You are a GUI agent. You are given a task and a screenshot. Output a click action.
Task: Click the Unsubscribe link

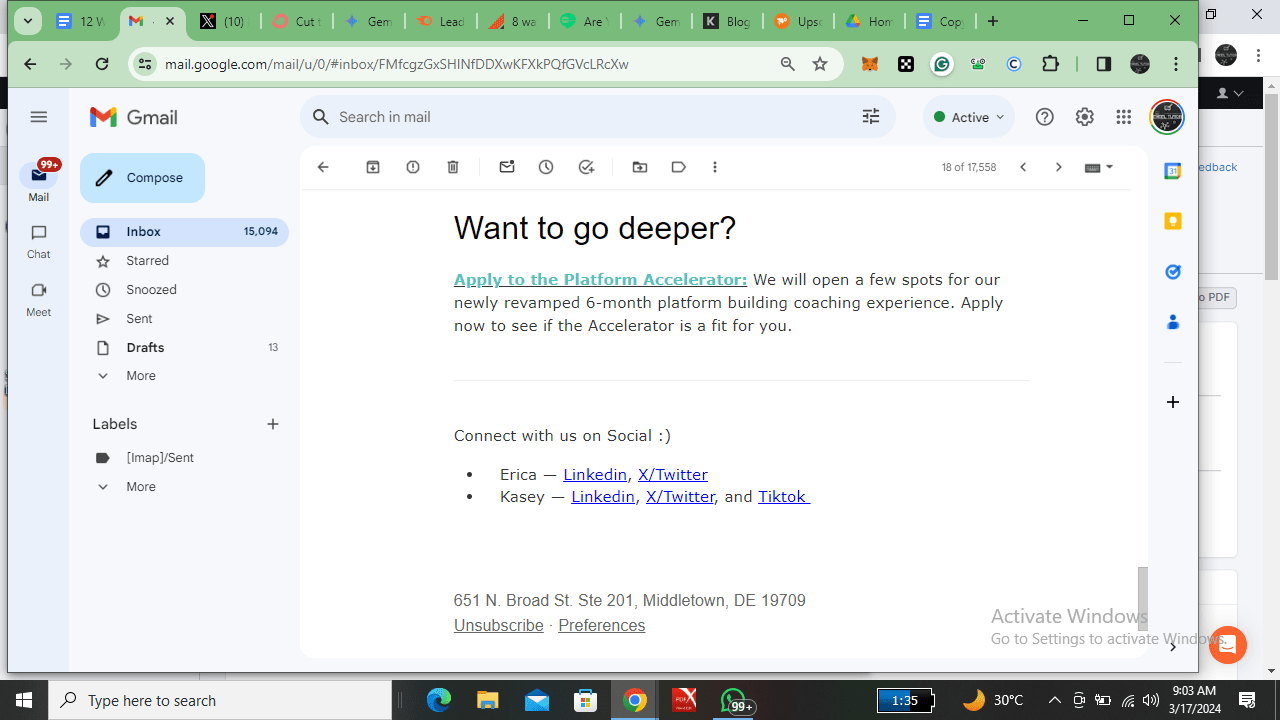point(498,626)
